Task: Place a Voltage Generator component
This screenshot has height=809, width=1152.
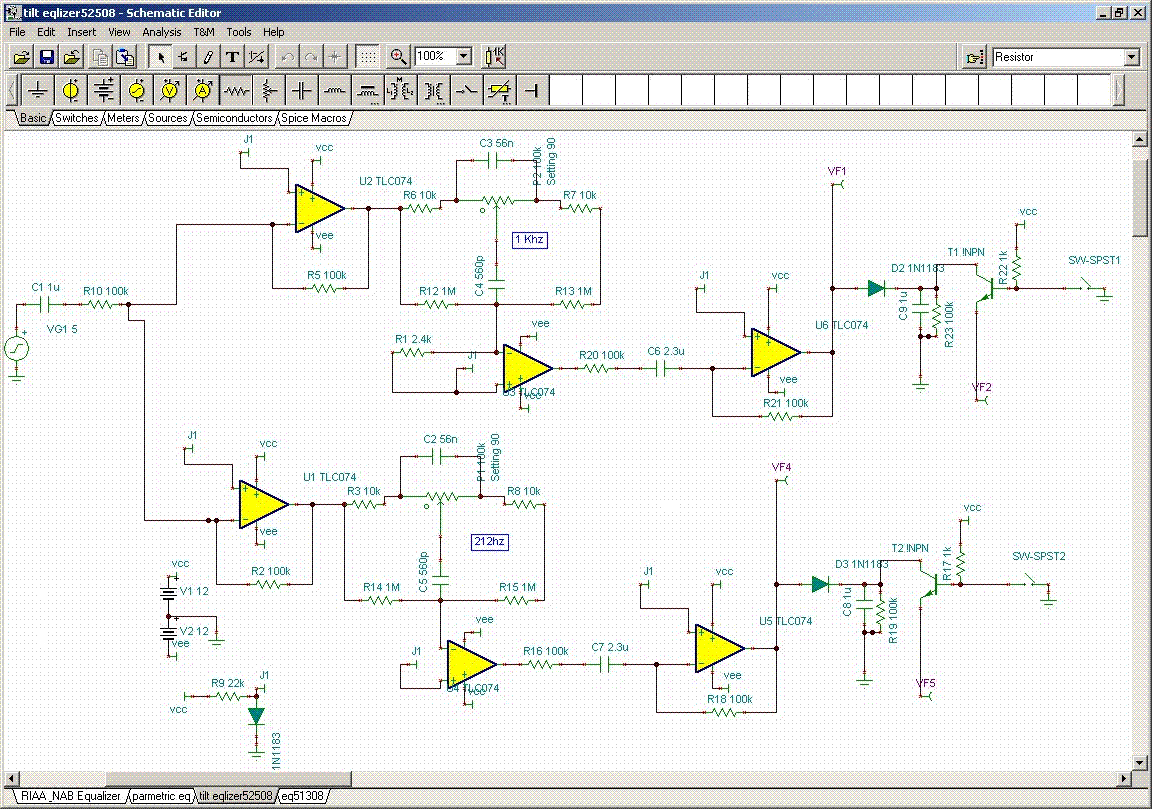Action: [137, 90]
